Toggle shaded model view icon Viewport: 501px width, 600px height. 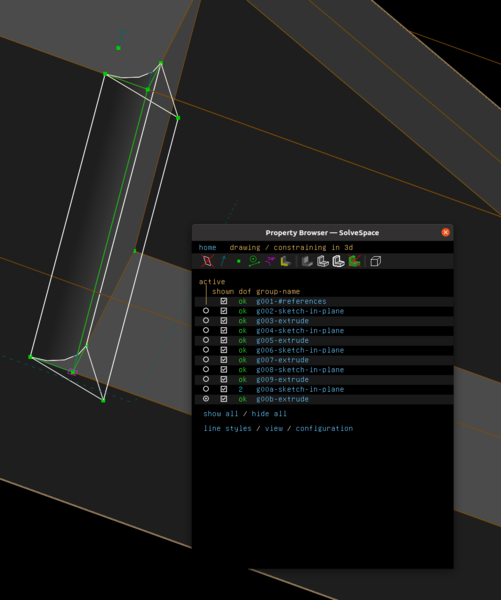[x=307, y=261]
